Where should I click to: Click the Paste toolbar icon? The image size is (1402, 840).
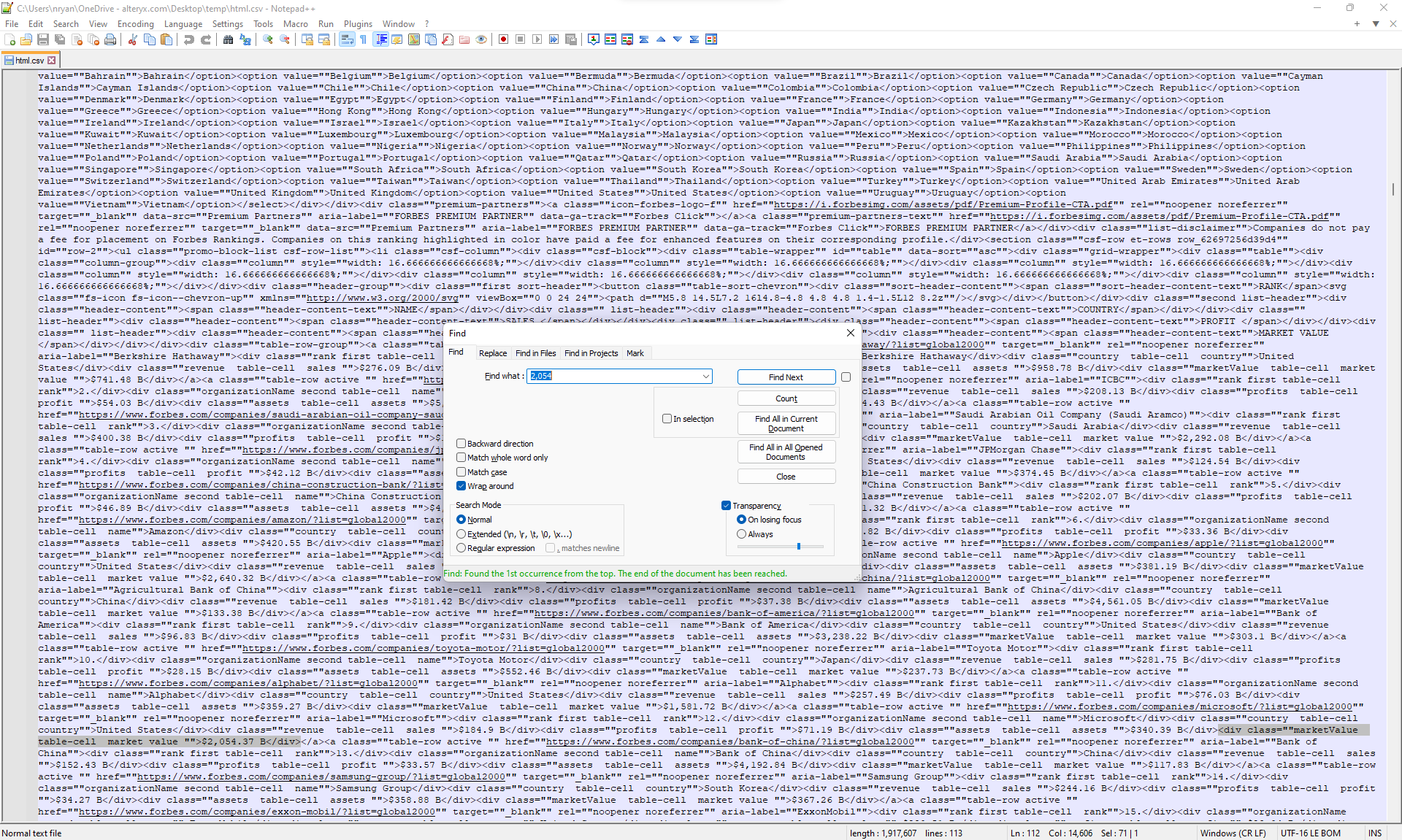click(x=166, y=39)
